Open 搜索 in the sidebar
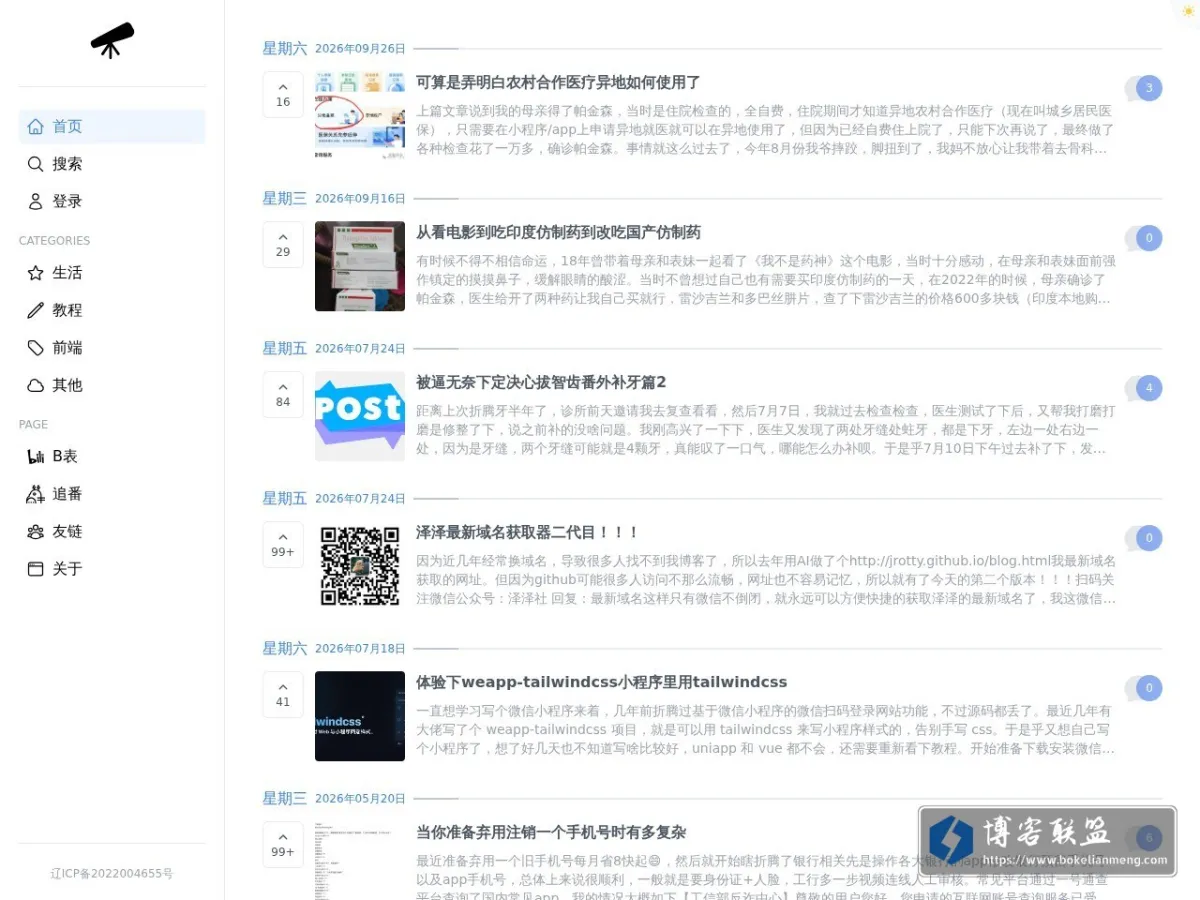Image resolution: width=1200 pixels, height=900 pixels. 112,164
